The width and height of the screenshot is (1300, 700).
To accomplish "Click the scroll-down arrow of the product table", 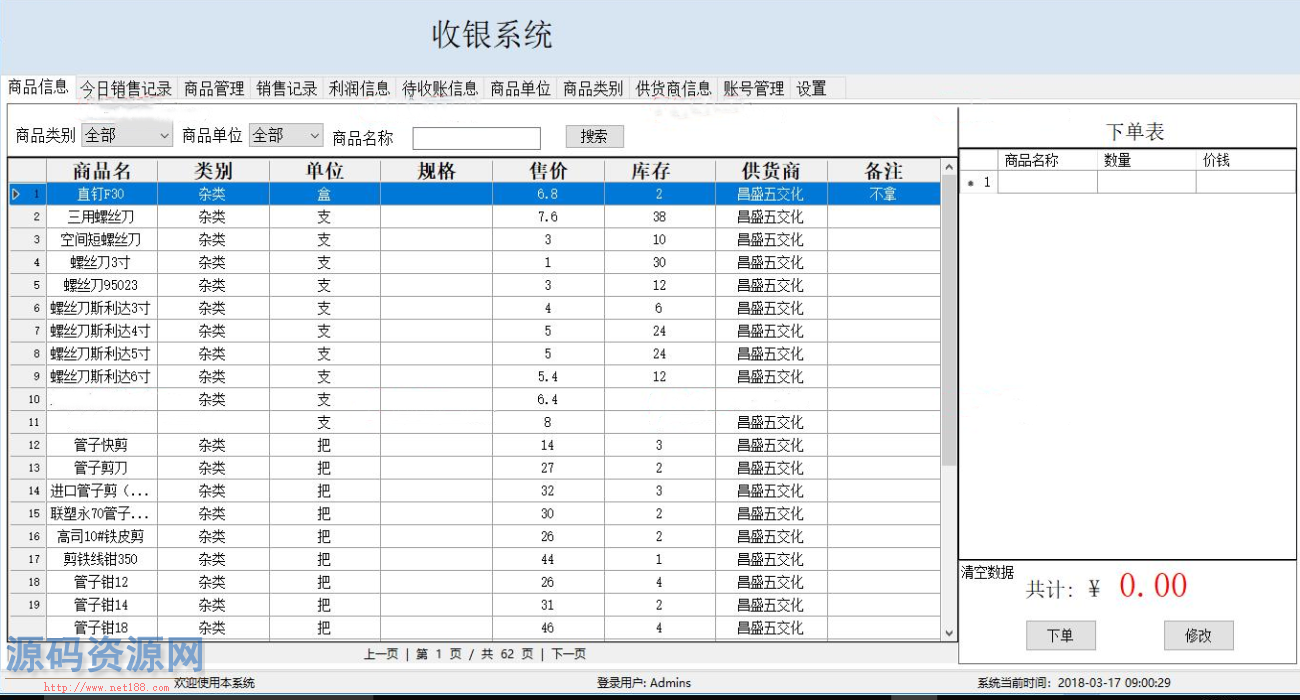I will click(x=949, y=632).
